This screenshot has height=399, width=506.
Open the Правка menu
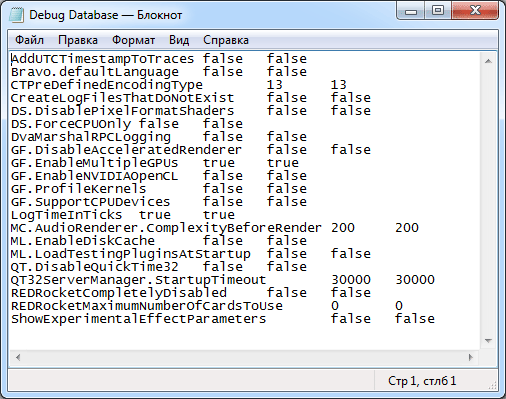pyautogui.click(x=78, y=40)
